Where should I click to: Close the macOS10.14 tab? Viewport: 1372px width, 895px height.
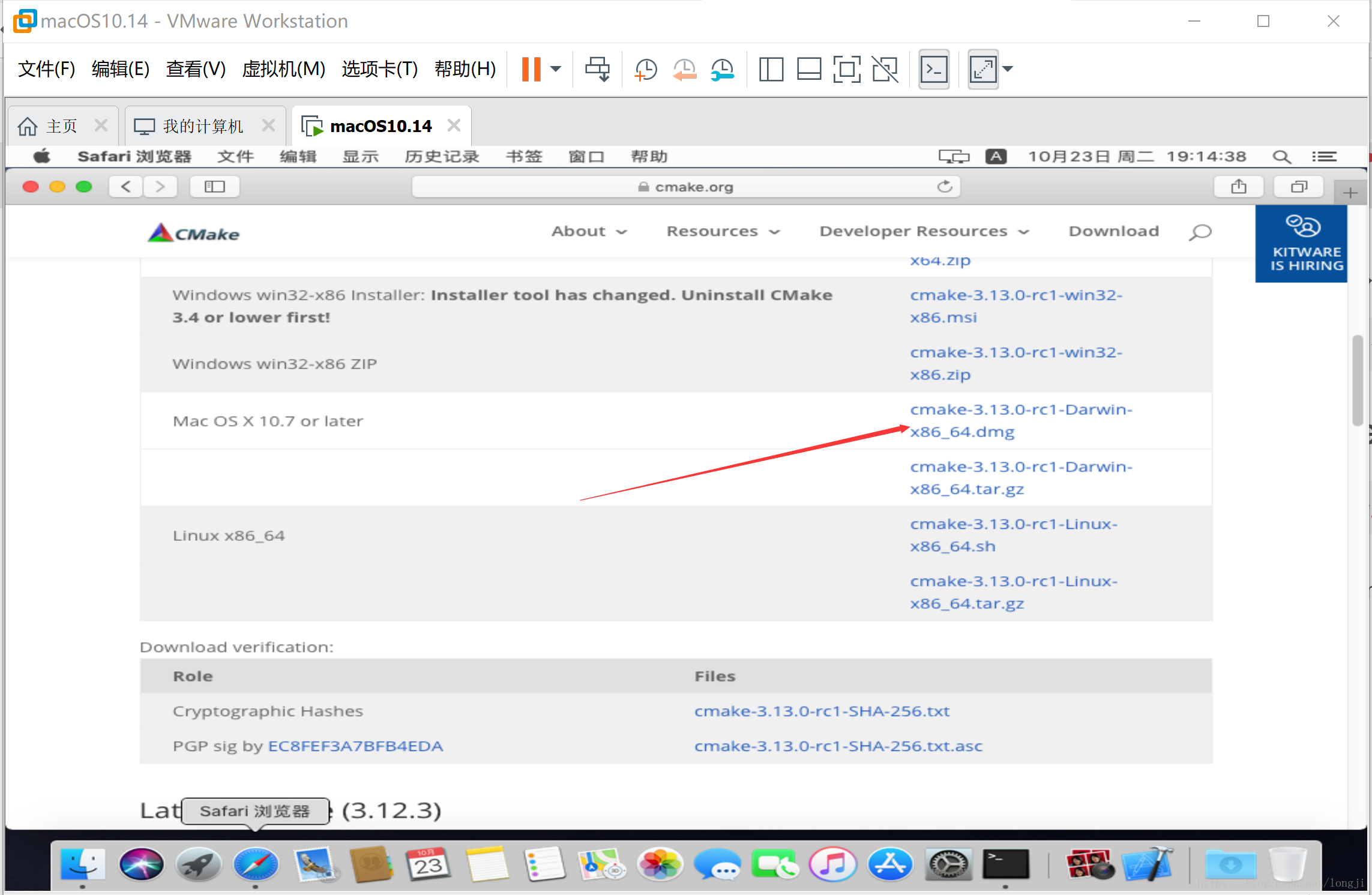(x=454, y=125)
